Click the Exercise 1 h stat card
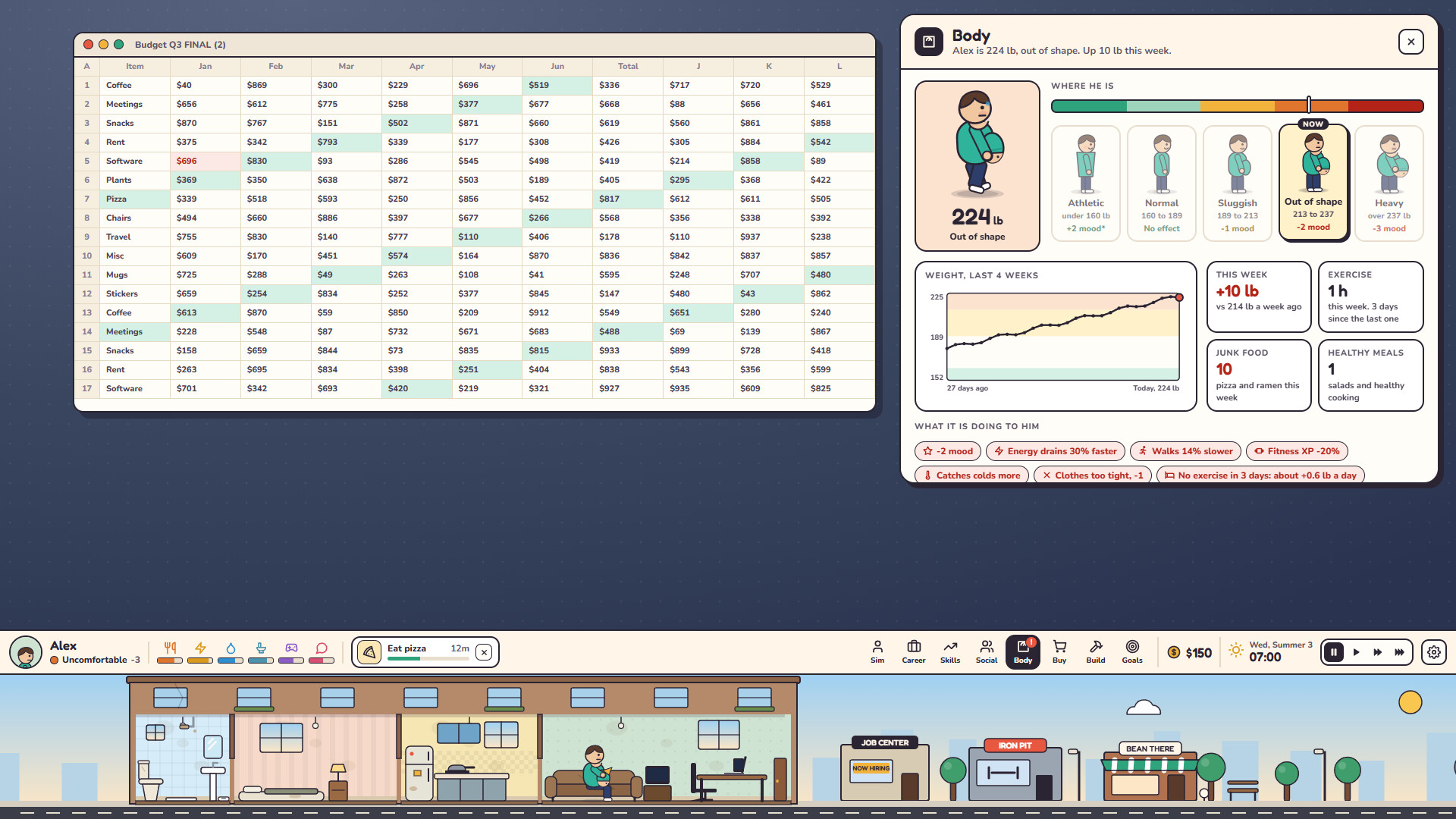This screenshot has width=1456, height=819. 1371,297
